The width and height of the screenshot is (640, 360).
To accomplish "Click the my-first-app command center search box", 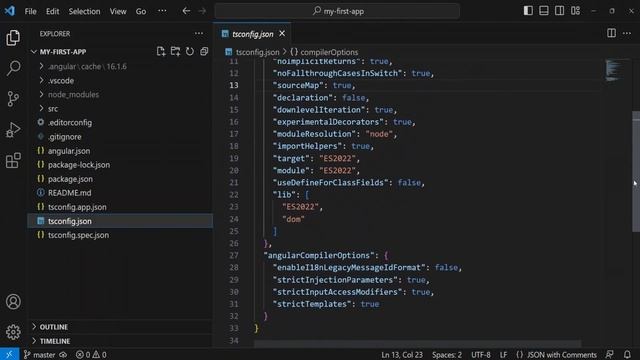I will point(337,11).
